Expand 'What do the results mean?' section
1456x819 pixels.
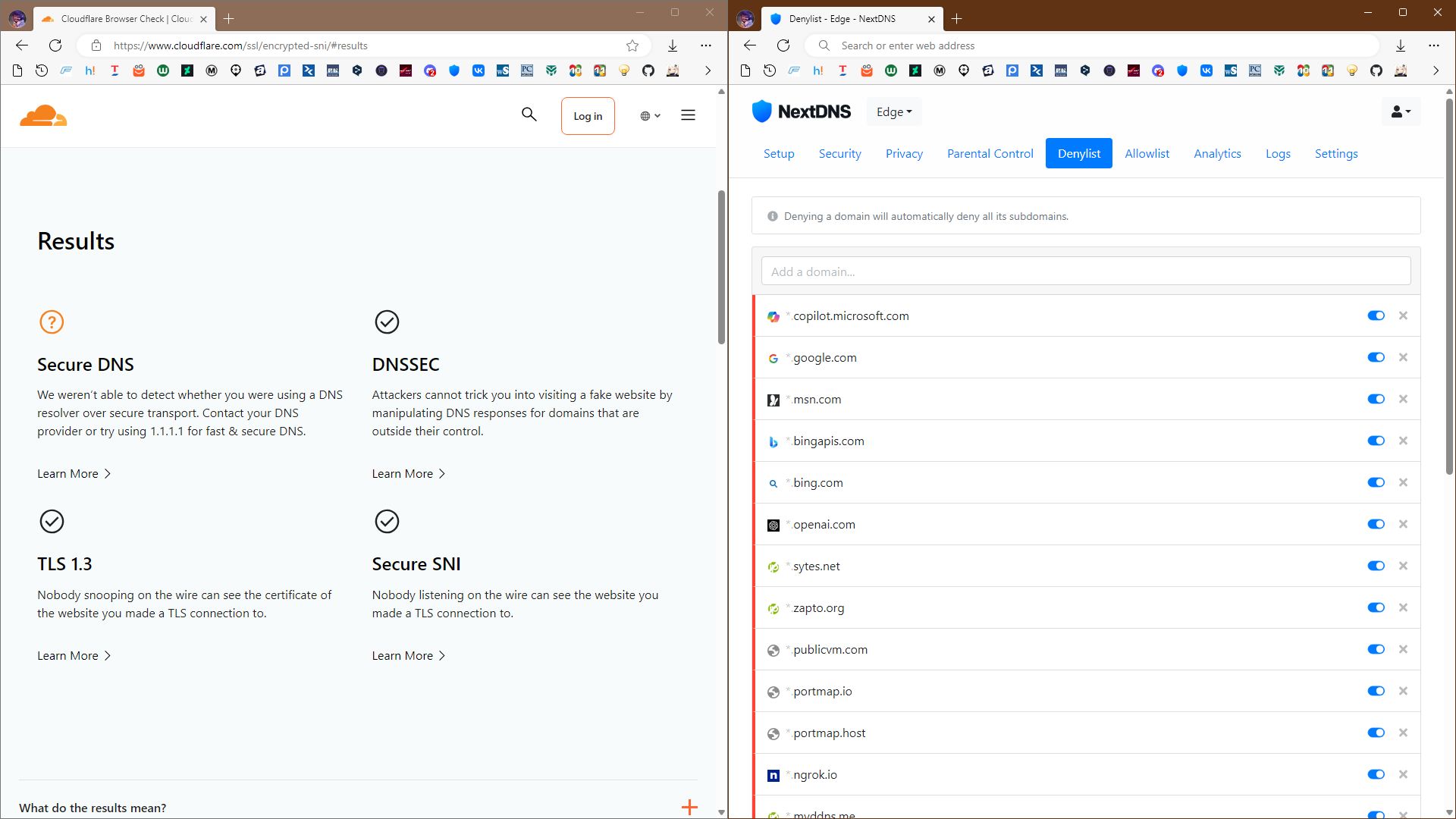(x=689, y=807)
